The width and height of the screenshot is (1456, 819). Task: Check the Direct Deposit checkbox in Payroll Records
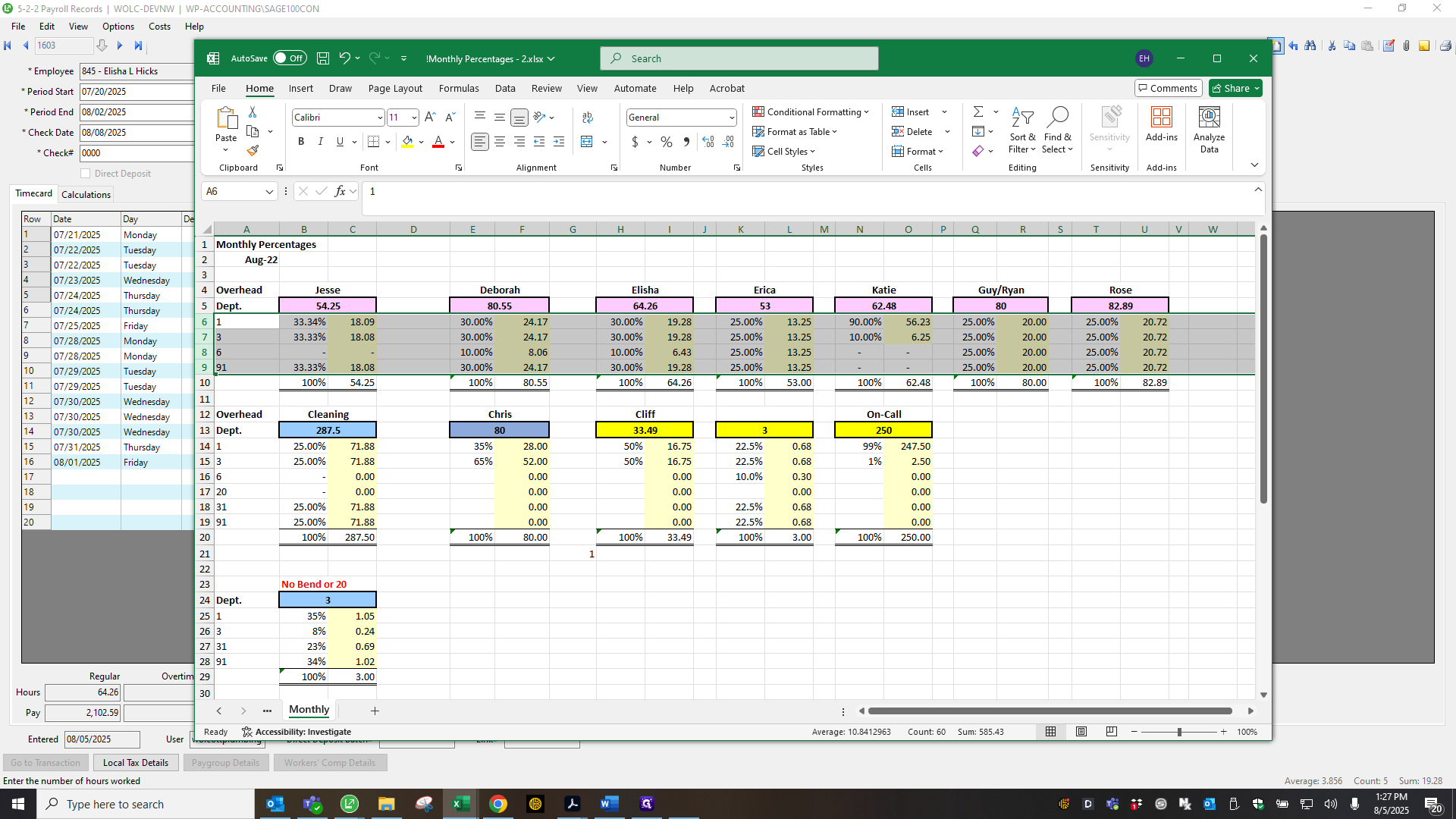(86, 174)
